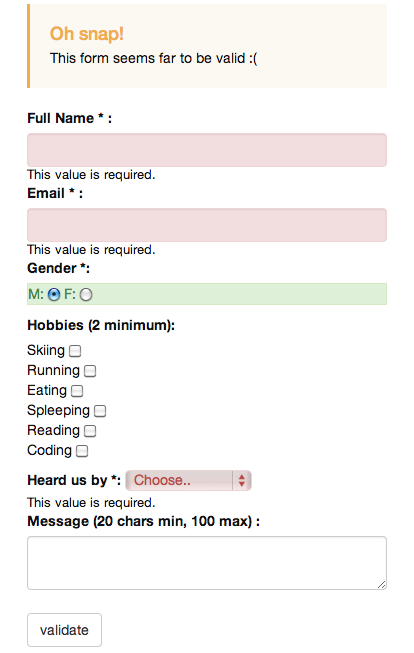Click the Oh snap! alert heading
Screen dimensions: 414x653
tap(87, 34)
